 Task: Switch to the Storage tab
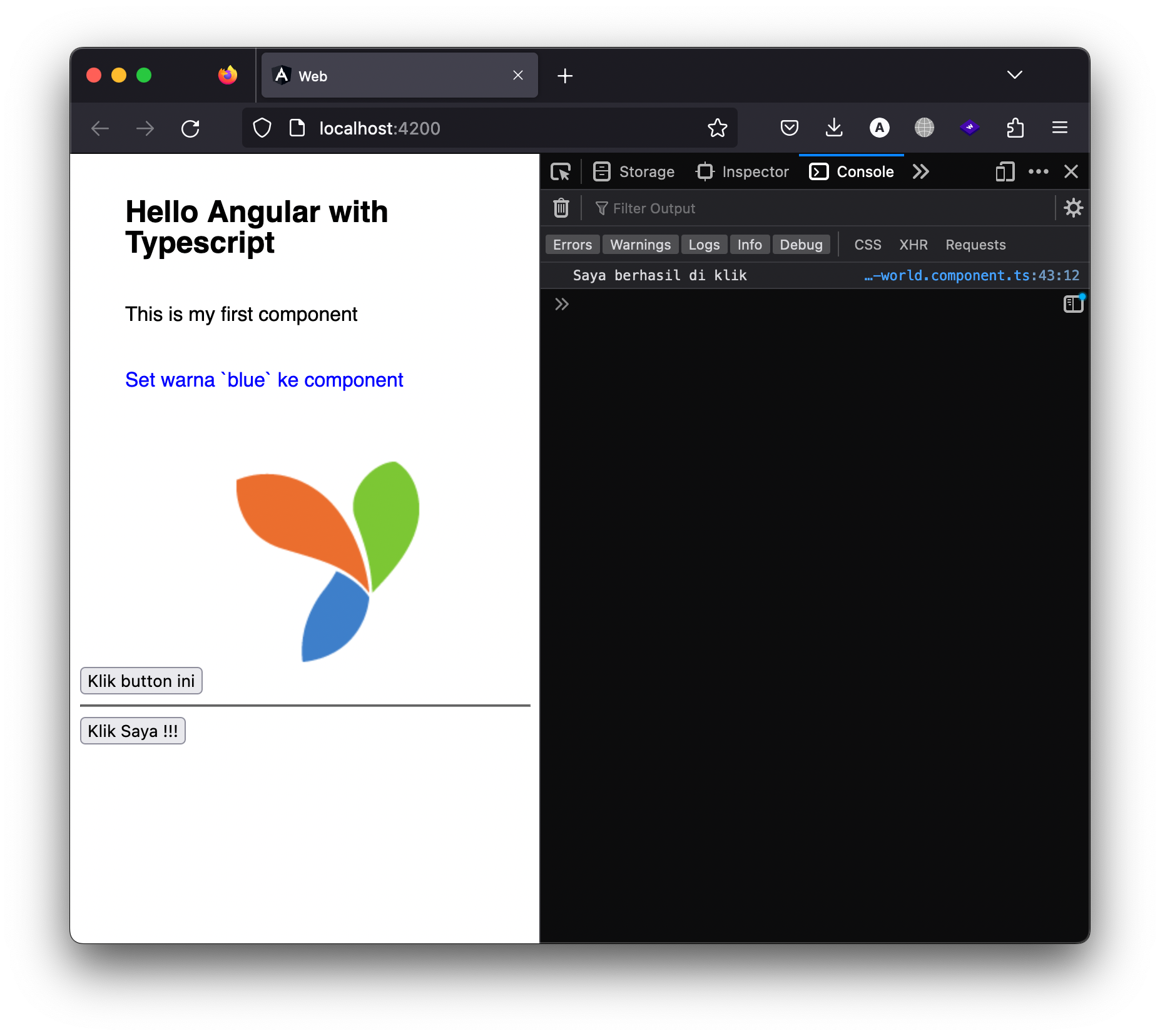[634, 171]
